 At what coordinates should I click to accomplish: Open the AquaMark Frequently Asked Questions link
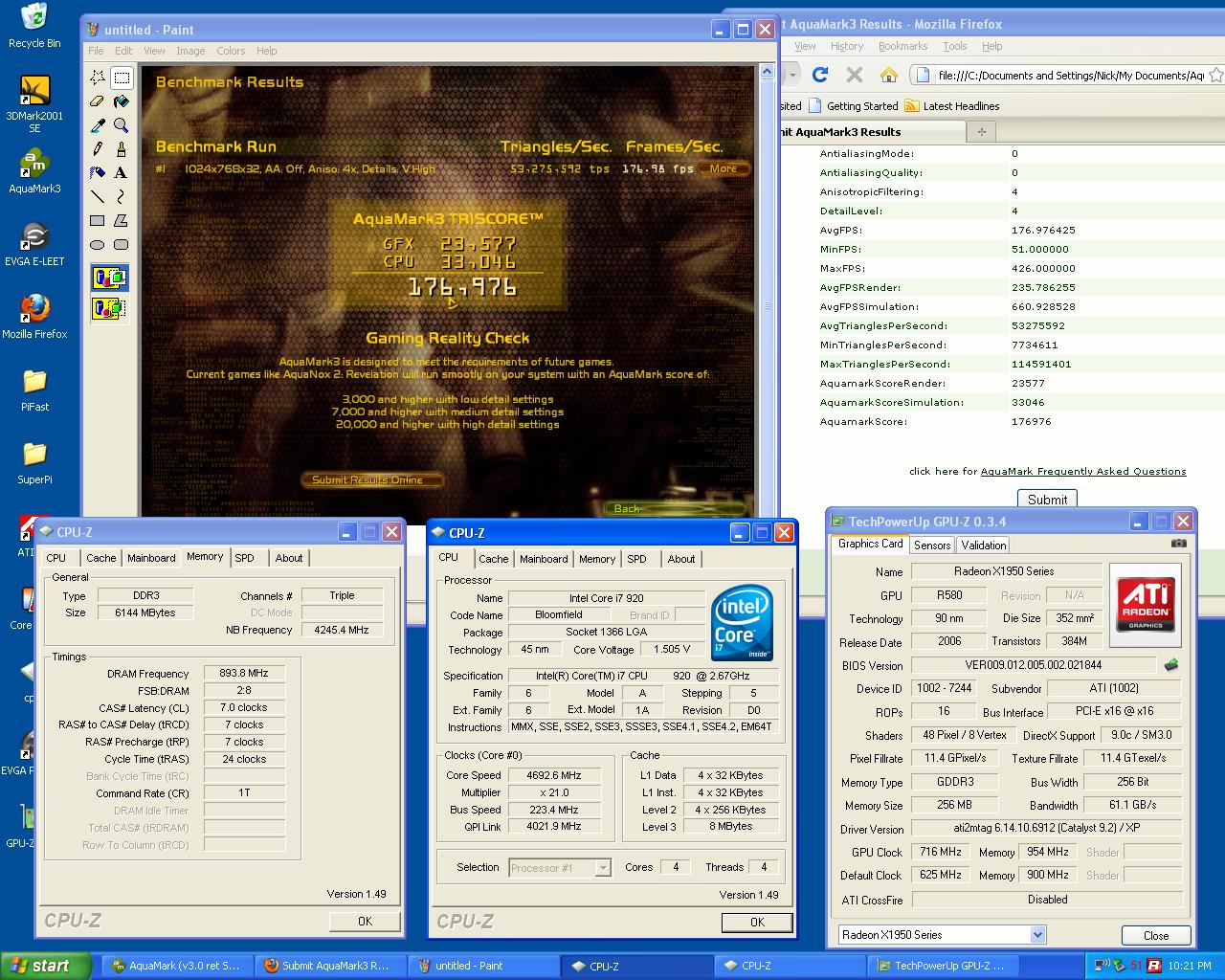point(1083,471)
